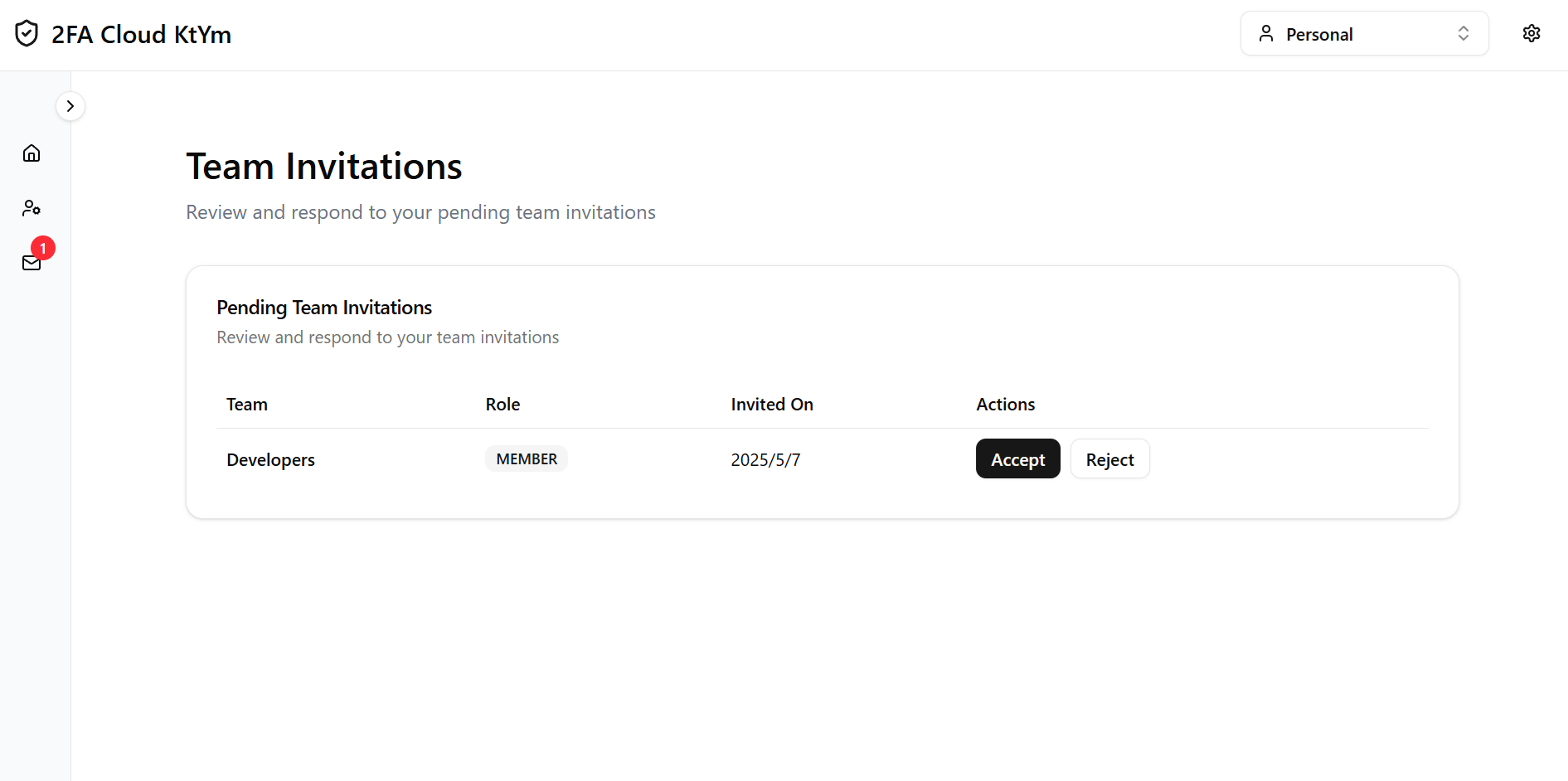Accept the Developers team invitation
The width and height of the screenshot is (1568, 781).
click(x=1017, y=459)
